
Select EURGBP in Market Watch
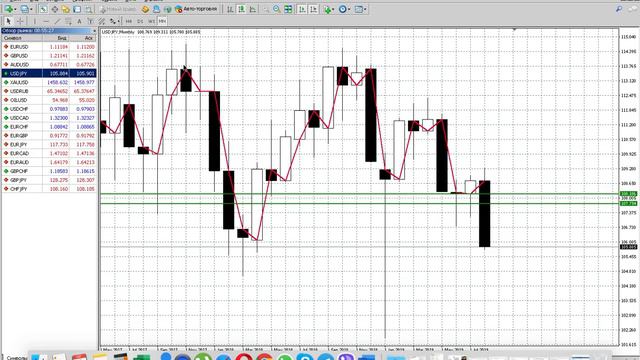pos(49,136)
